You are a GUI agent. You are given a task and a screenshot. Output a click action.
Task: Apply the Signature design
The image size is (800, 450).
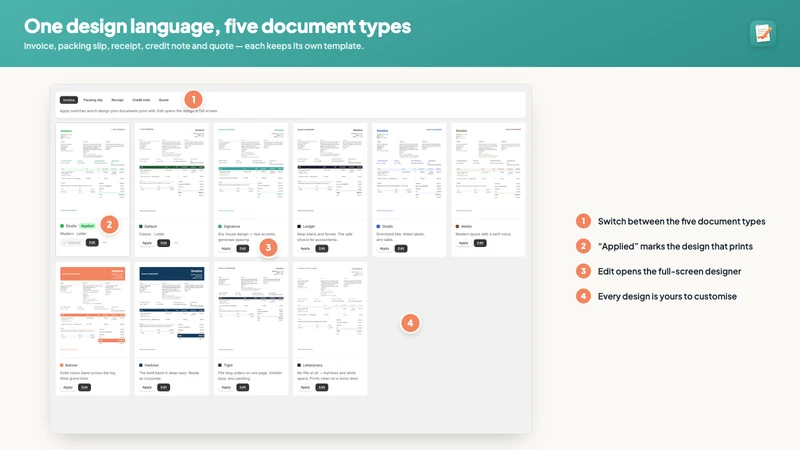coord(226,248)
